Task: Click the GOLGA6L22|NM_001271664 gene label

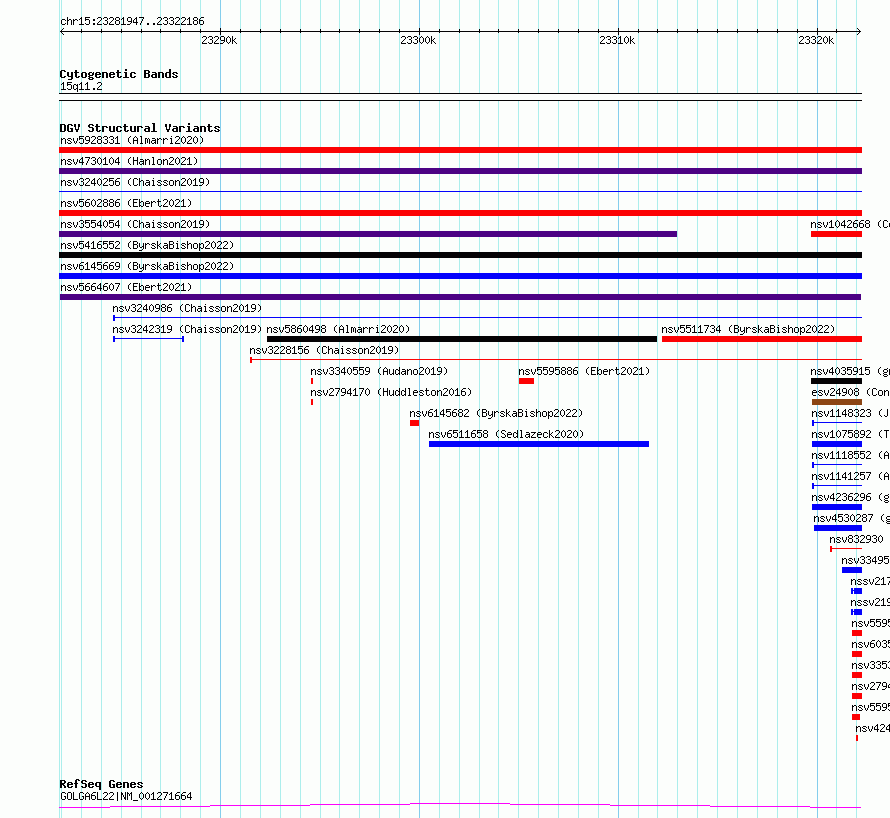Action: 126,796
